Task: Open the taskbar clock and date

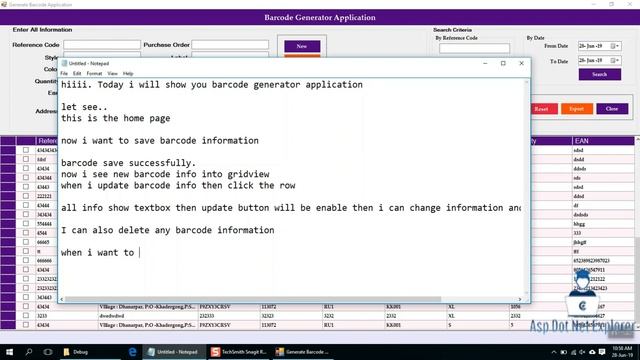Action: tap(622, 351)
